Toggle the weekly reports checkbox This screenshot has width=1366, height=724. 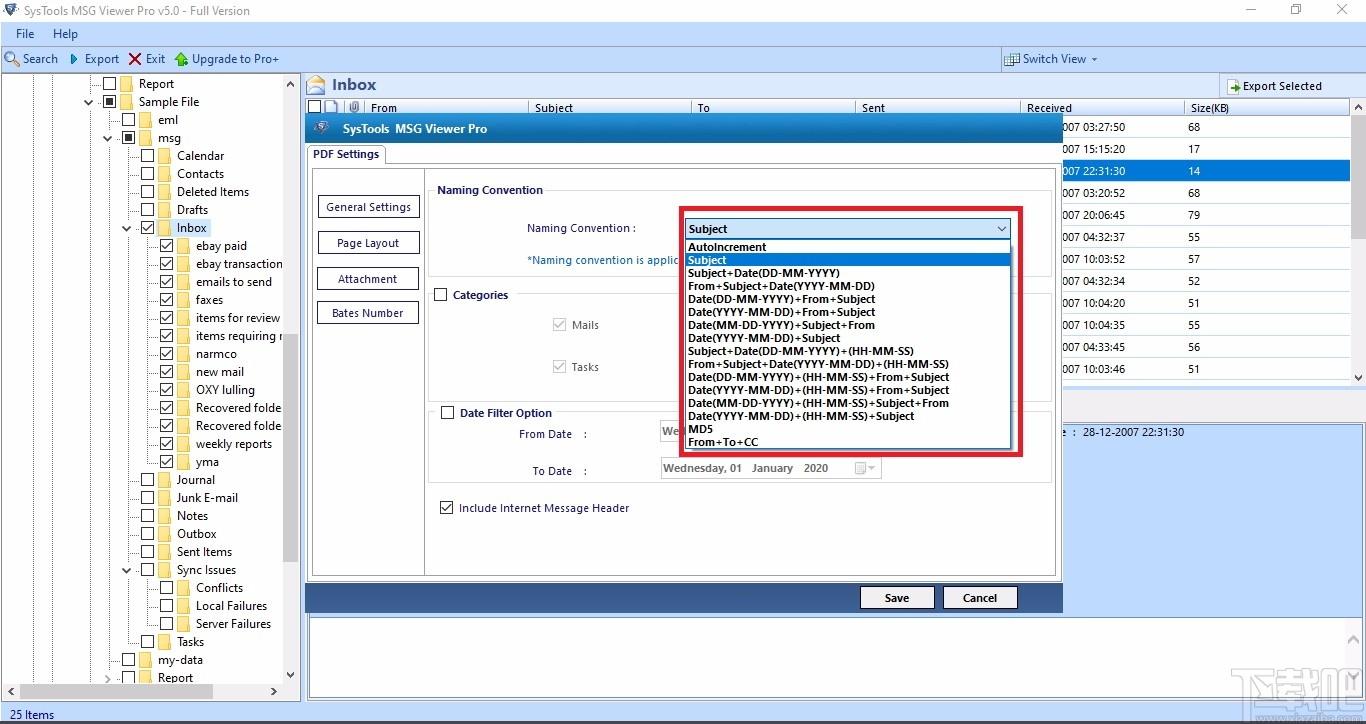[x=166, y=444]
